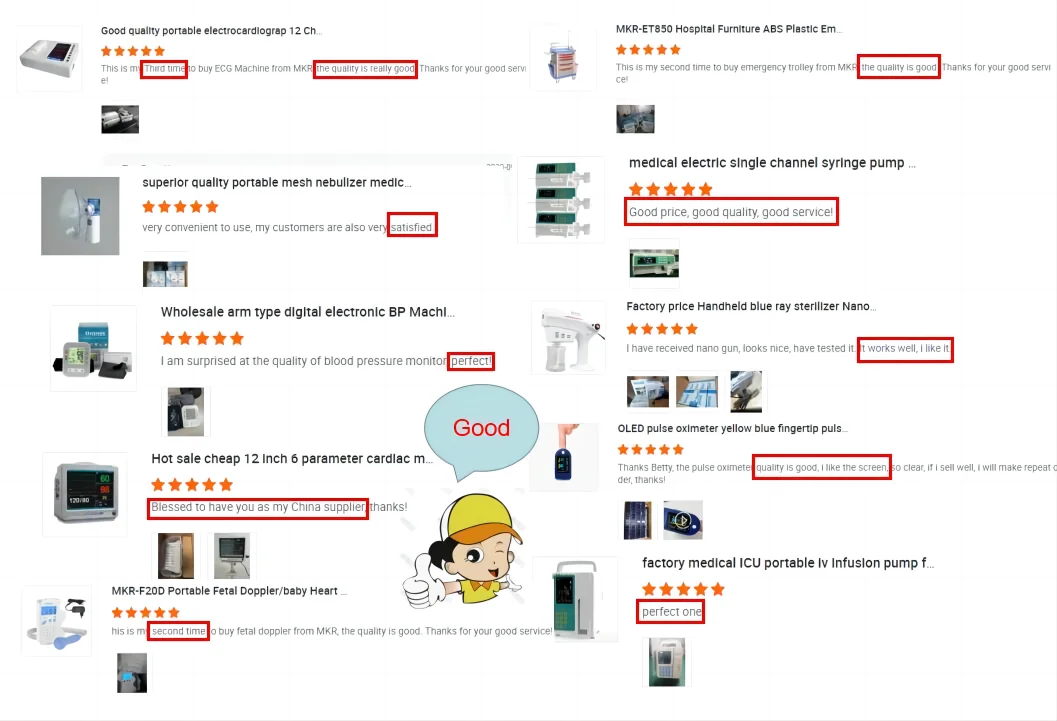
Task: Select the pulse oximeter product image
Action: pyautogui.click(x=564, y=456)
